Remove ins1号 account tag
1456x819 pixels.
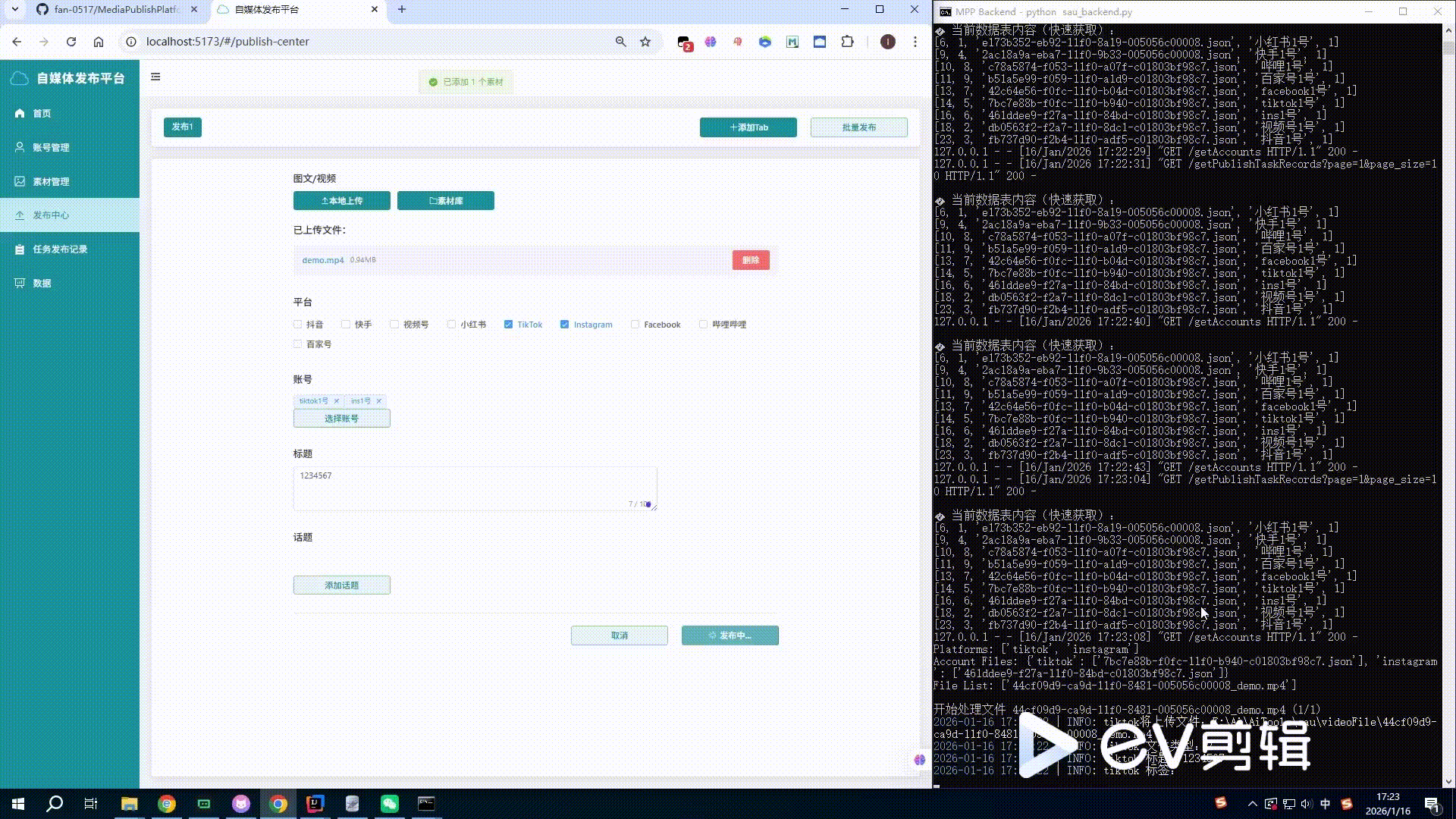379,401
